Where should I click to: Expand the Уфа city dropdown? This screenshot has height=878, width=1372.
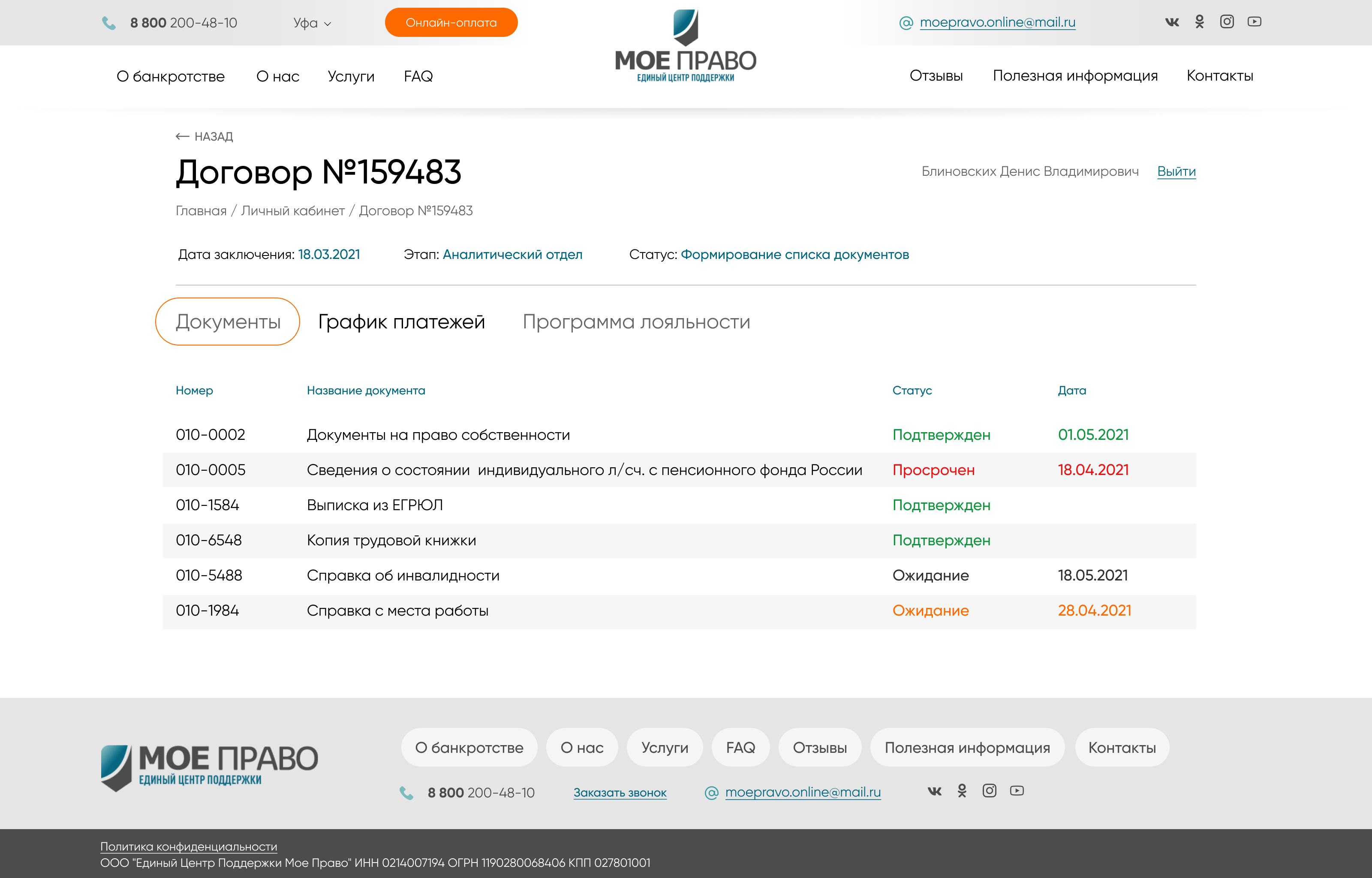click(312, 23)
